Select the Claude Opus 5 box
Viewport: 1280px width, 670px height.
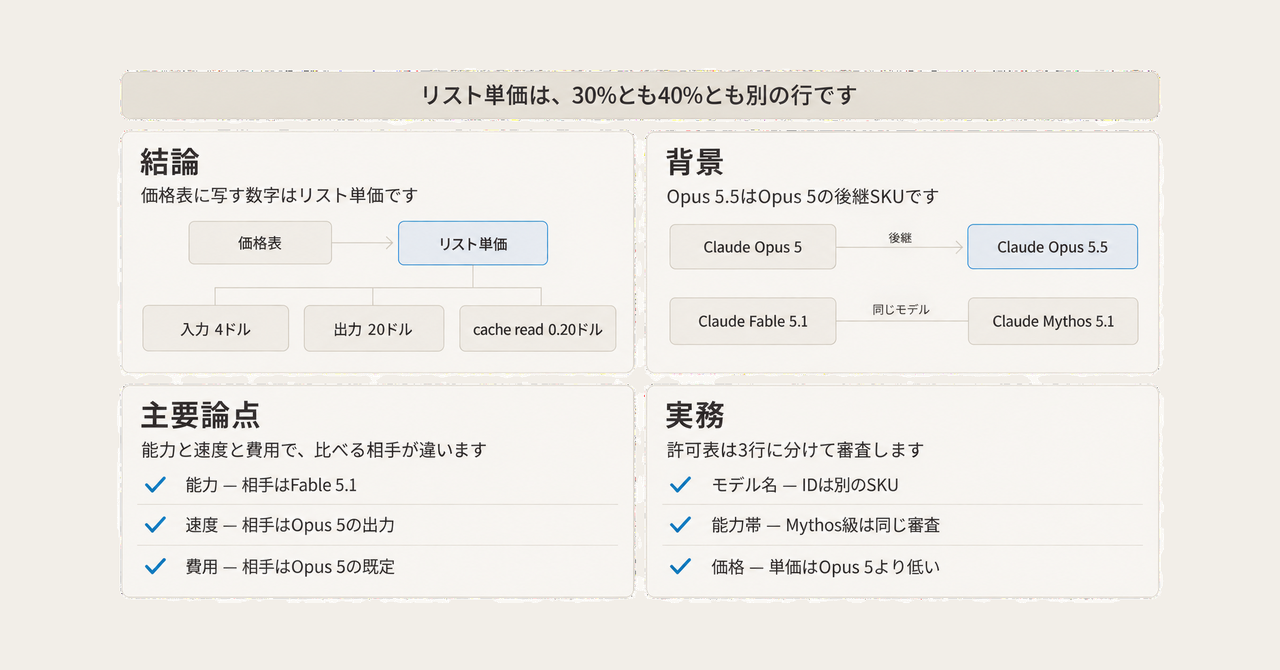753,247
